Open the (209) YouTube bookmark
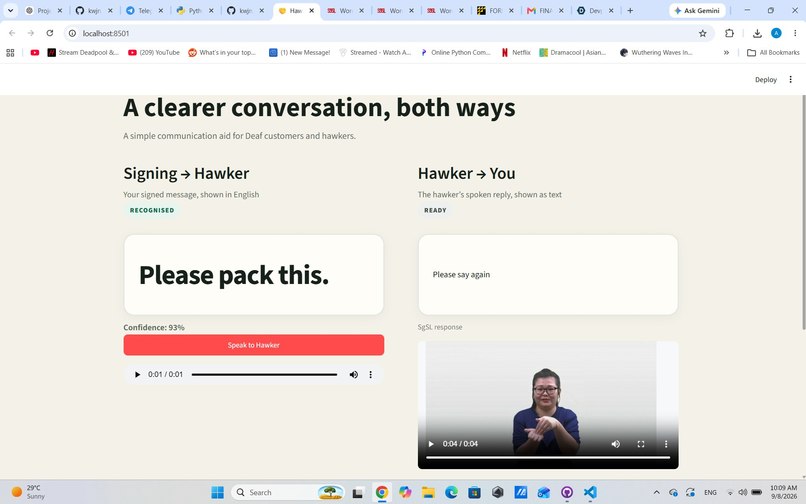 click(154, 52)
